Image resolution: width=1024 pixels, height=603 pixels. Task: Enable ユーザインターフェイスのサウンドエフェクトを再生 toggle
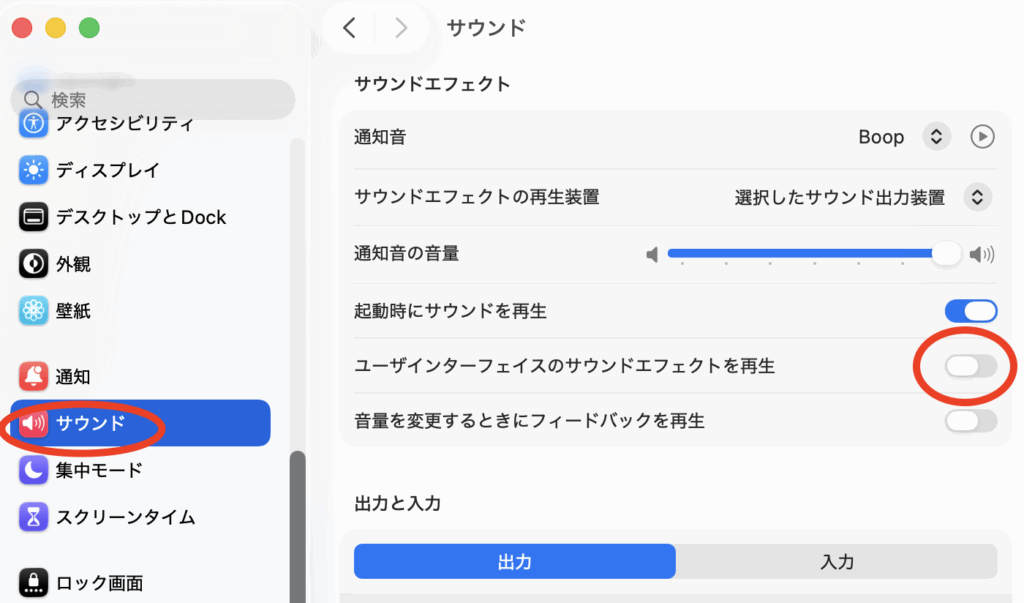970,366
